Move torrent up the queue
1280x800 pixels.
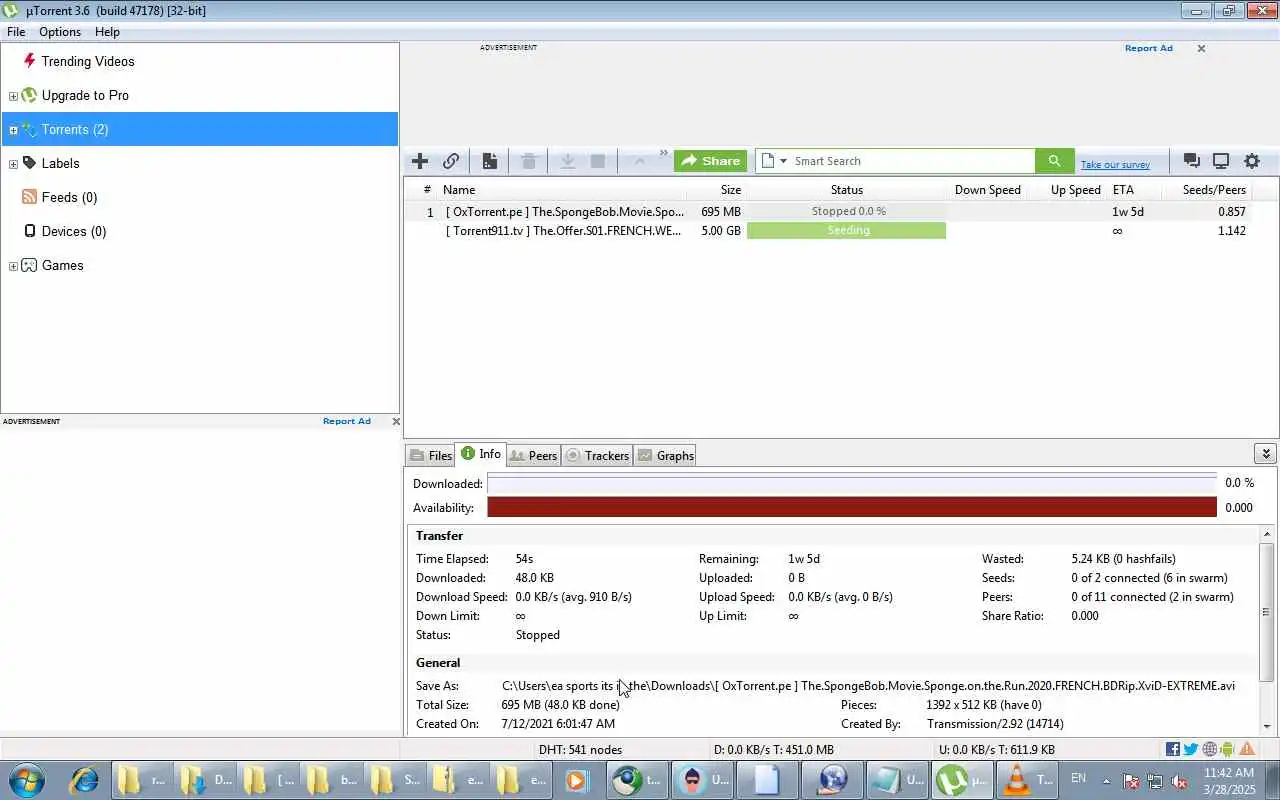pos(639,161)
